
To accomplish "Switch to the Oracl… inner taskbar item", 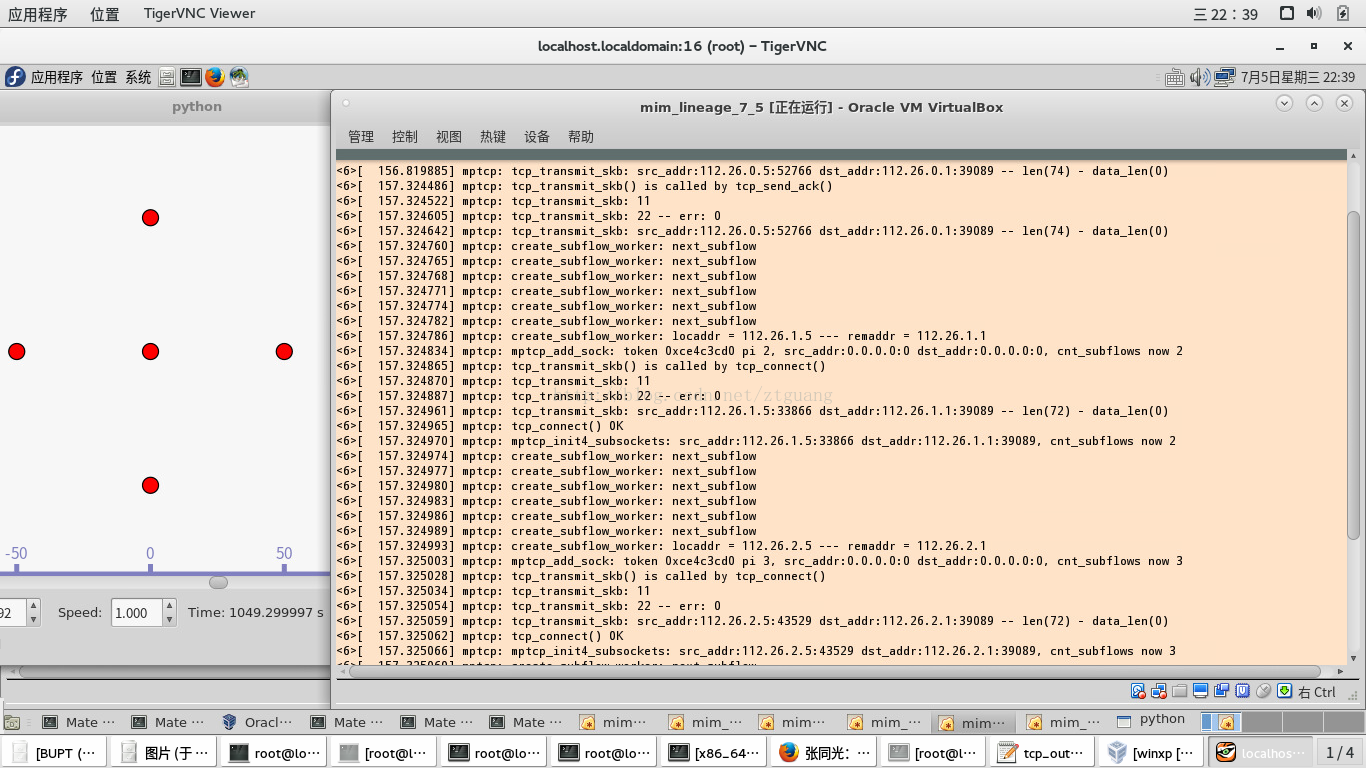I will [x=259, y=722].
